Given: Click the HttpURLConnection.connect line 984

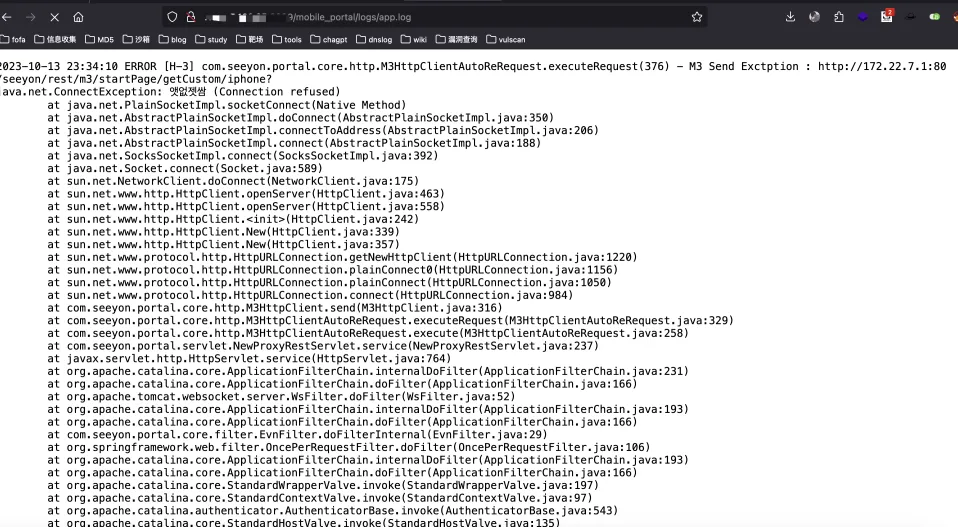Looking at the screenshot, I should click(x=310, y=296).
